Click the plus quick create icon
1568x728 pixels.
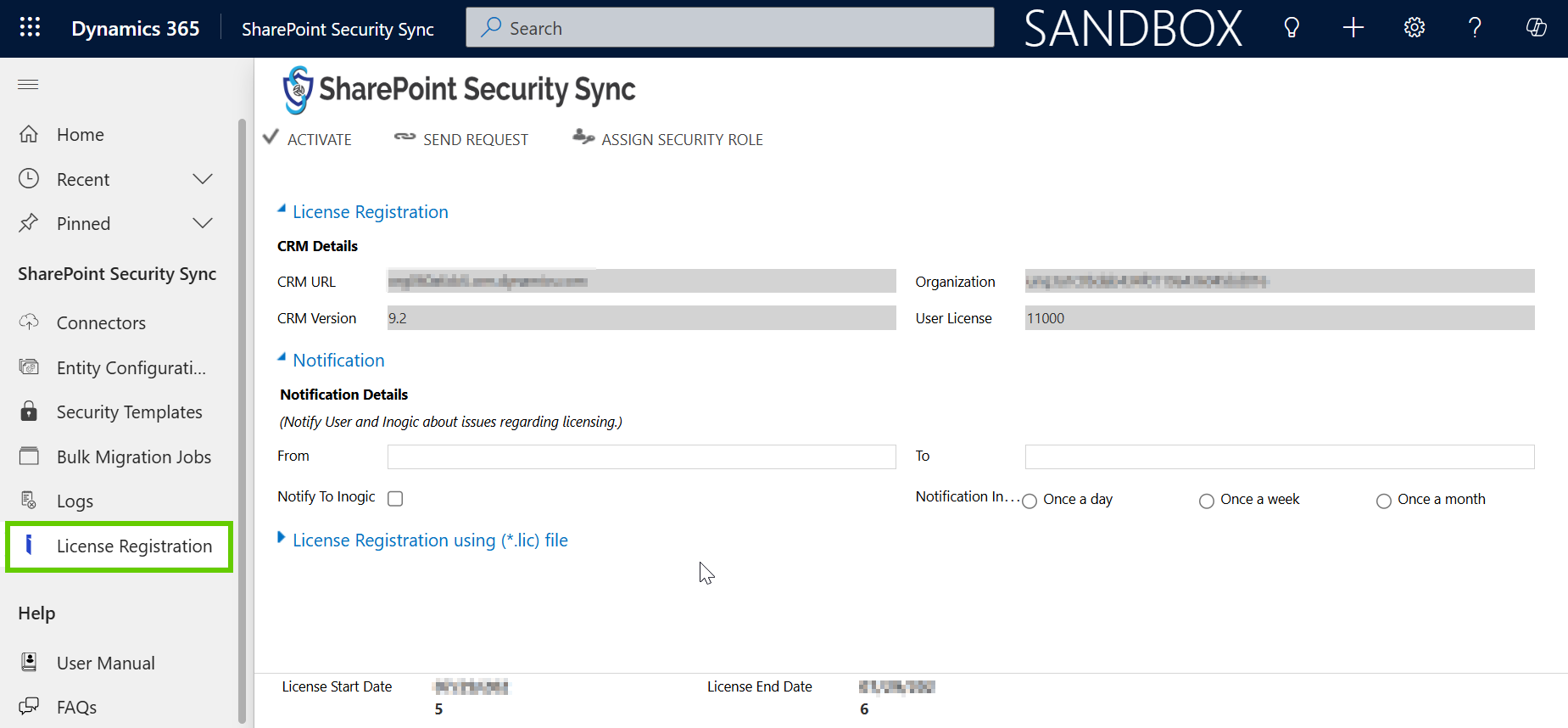pos(1353,28)
